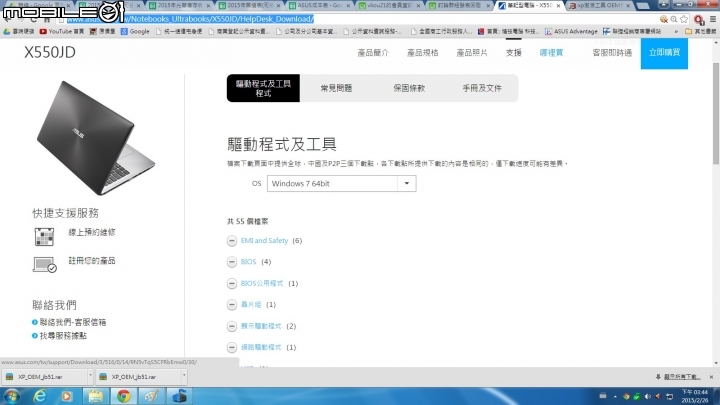
Task: Switch to the 手冊及文件 tab
Action: [482, 88]
